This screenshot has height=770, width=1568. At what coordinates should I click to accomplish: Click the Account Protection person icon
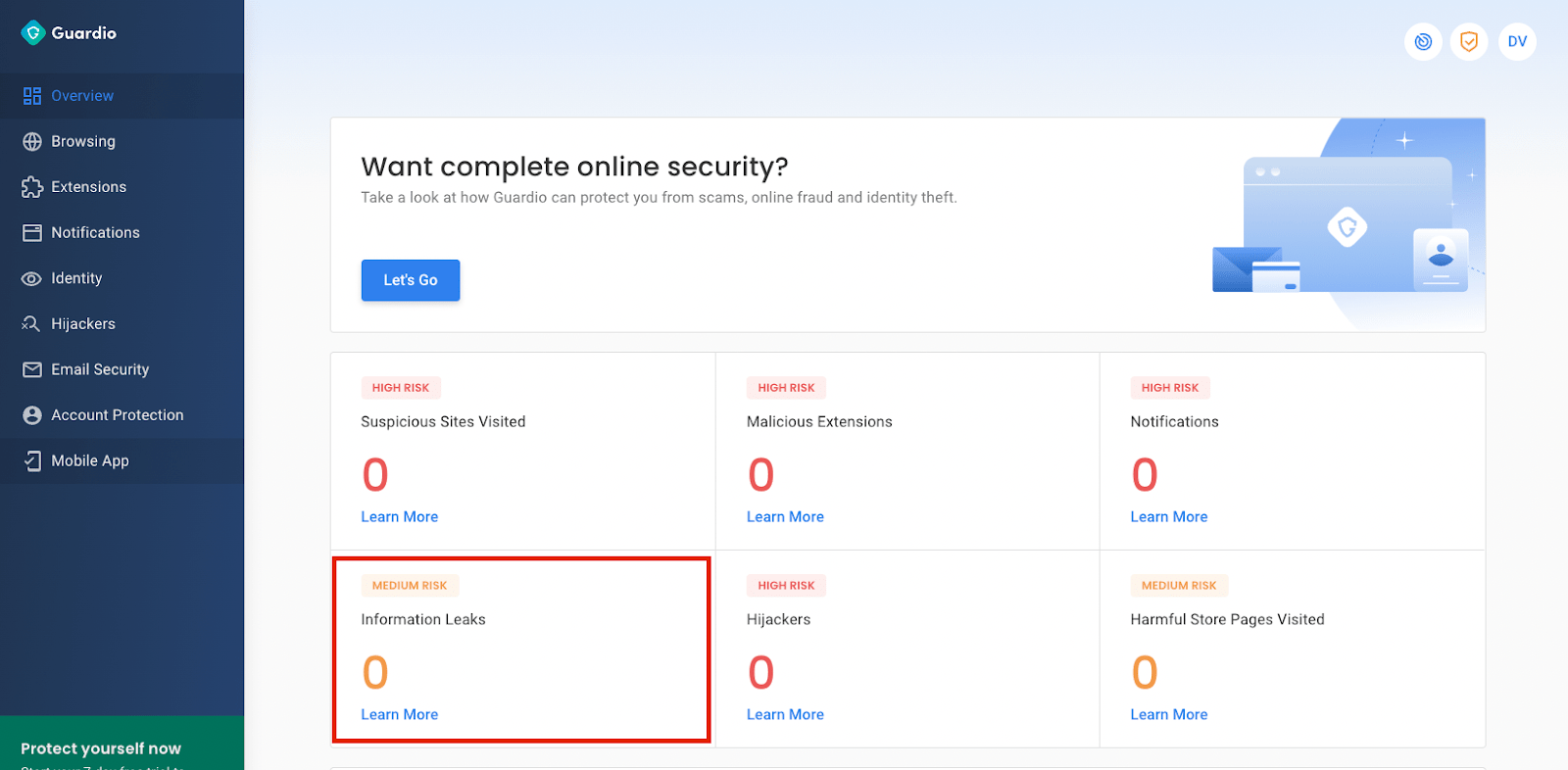[32, 415]
